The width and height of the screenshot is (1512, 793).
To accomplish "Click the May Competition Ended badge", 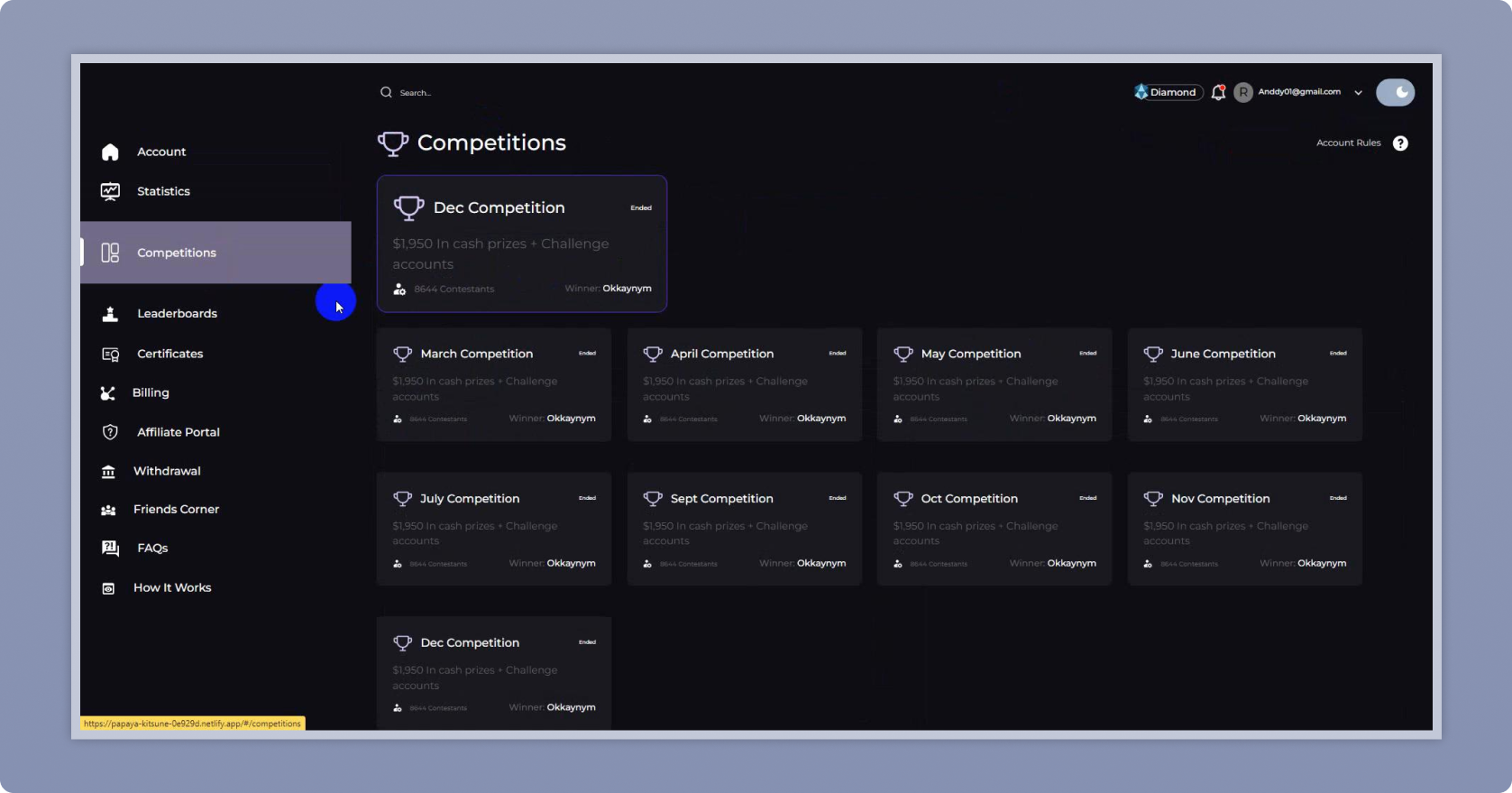I will pos(1088,354).
